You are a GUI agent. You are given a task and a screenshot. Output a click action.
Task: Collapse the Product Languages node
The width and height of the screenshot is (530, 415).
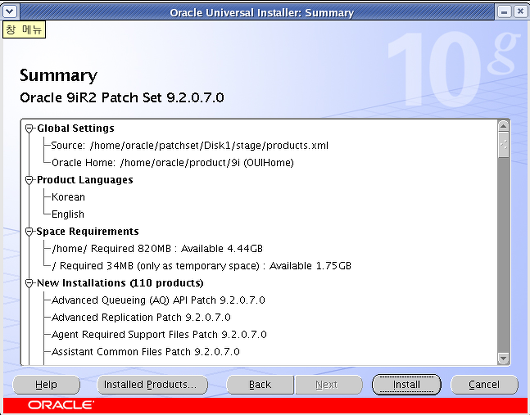pos(29,180)
